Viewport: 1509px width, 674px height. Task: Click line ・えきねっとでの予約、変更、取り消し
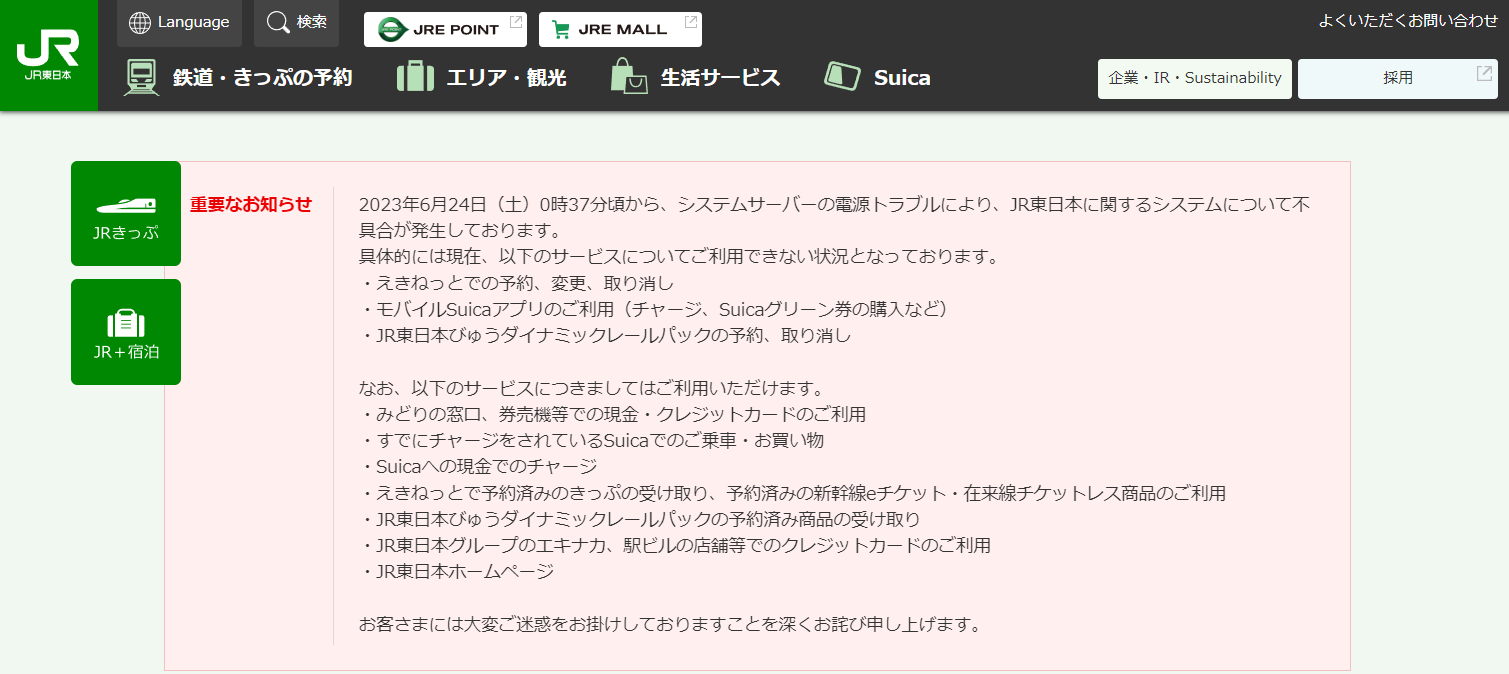[x=516, y=283]
